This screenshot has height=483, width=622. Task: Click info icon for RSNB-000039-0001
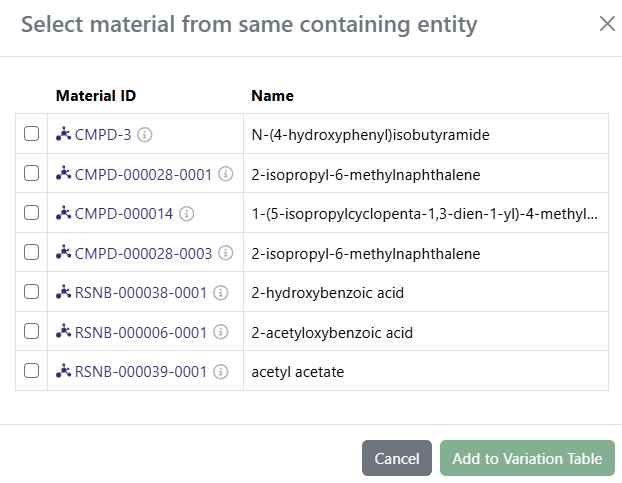tap(221, 372)
